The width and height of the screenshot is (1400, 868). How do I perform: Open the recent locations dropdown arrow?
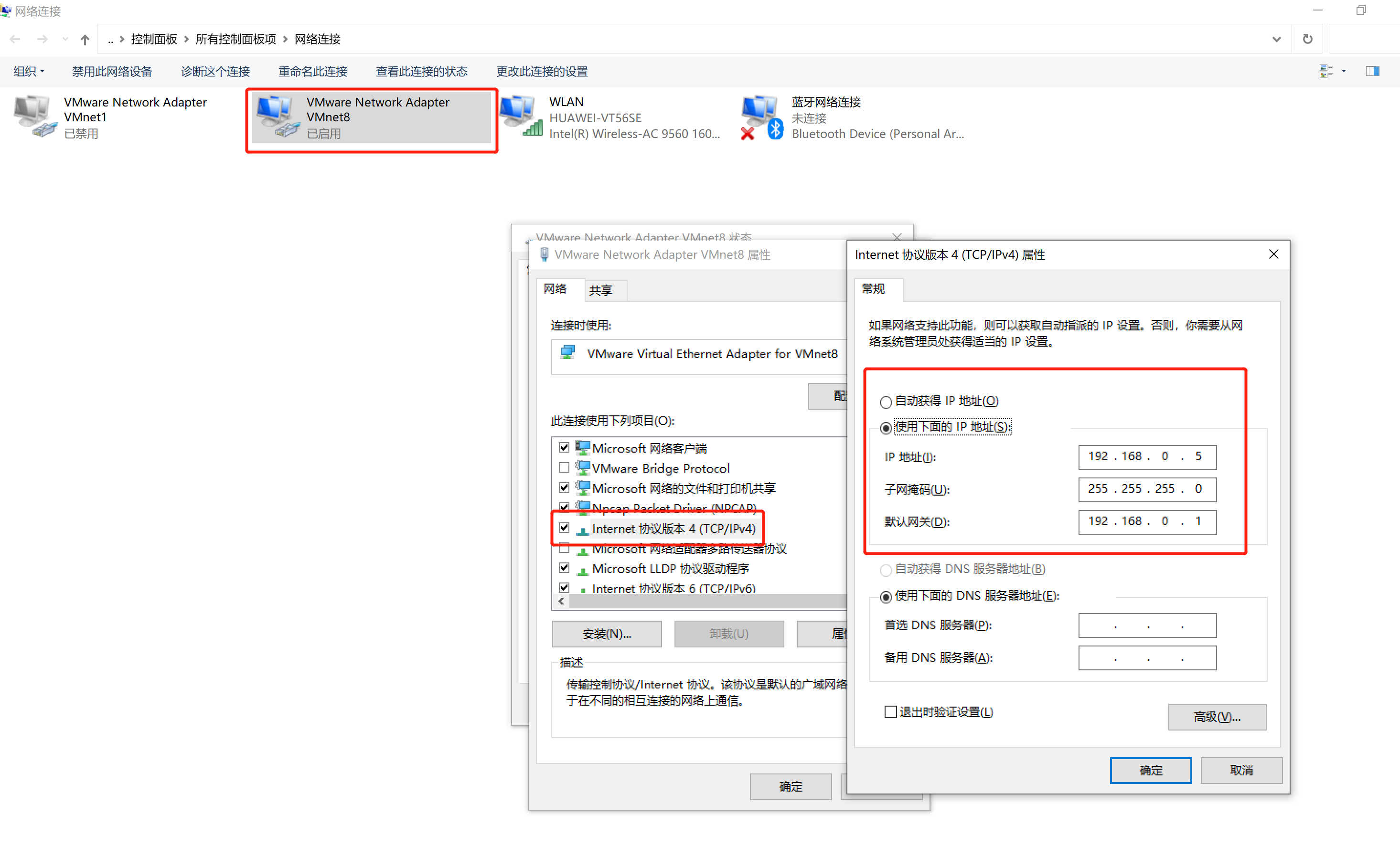65,39
